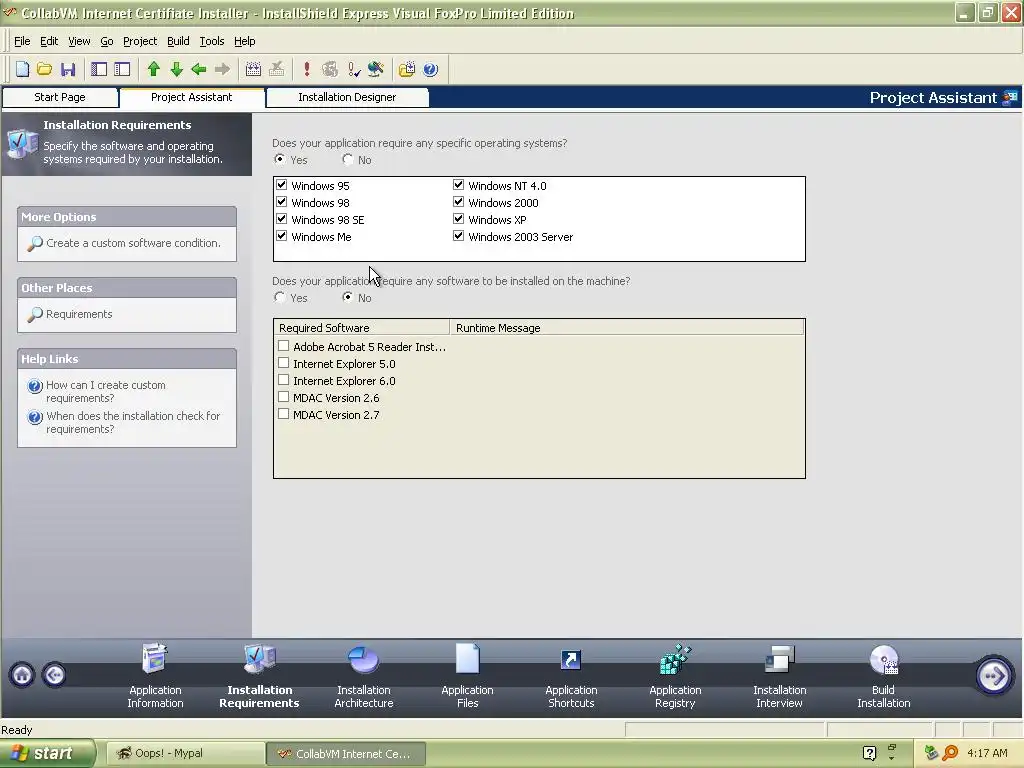The width and height of the screenshot is (1024, 768).
Task: Switch to the Installation Designer tab
Action: pos(347,97)
